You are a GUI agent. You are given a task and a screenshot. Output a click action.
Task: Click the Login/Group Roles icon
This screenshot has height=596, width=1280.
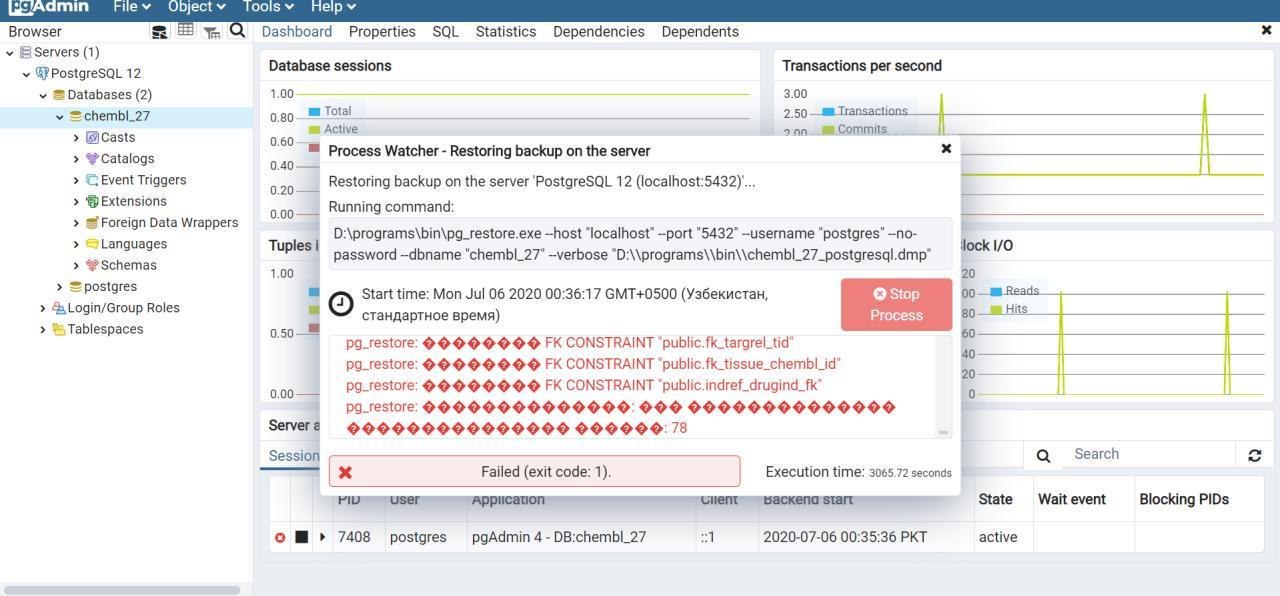(x=58, y=308)
